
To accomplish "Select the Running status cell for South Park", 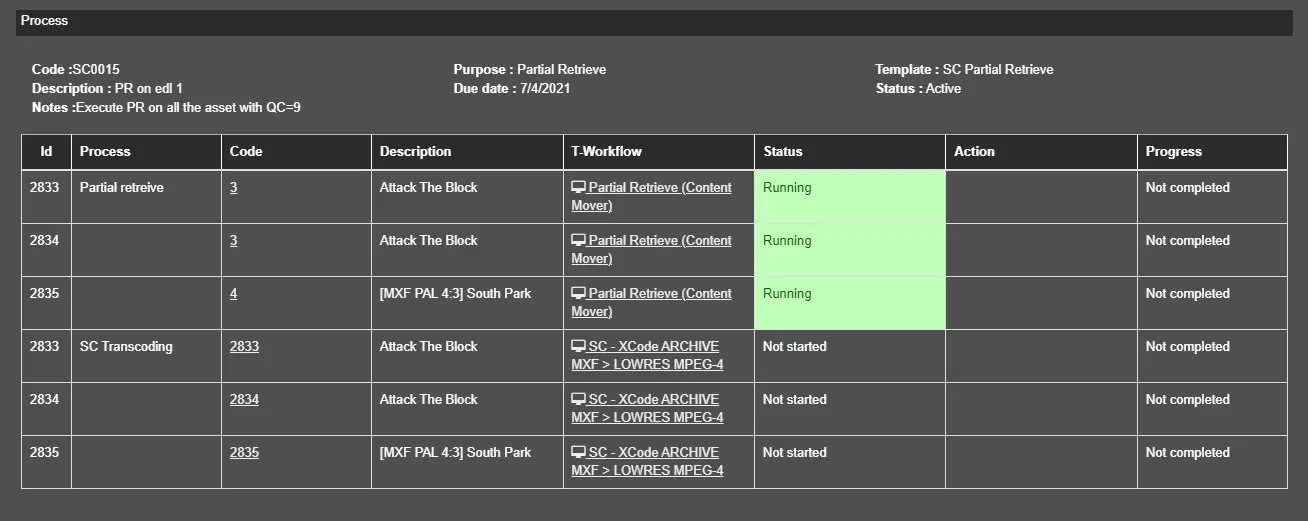I will click(x=849, y=303).
